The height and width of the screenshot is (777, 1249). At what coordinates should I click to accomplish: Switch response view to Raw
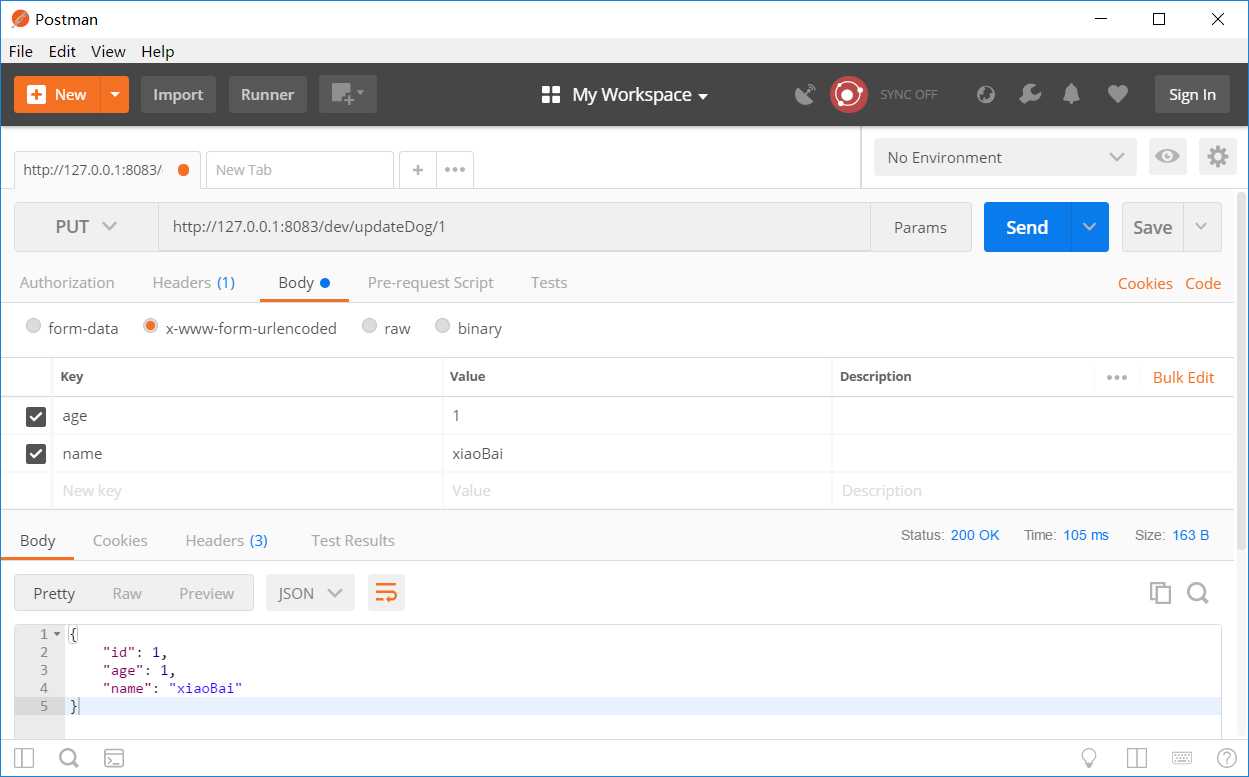(x=127, y=593)
